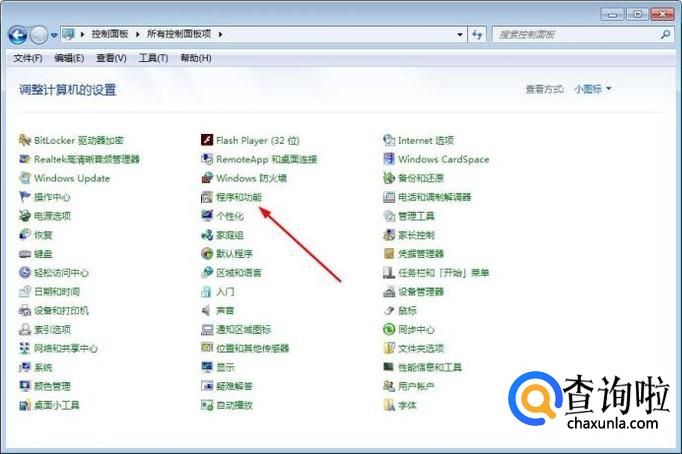Open the 设备管理器 icon

[388, 291]
